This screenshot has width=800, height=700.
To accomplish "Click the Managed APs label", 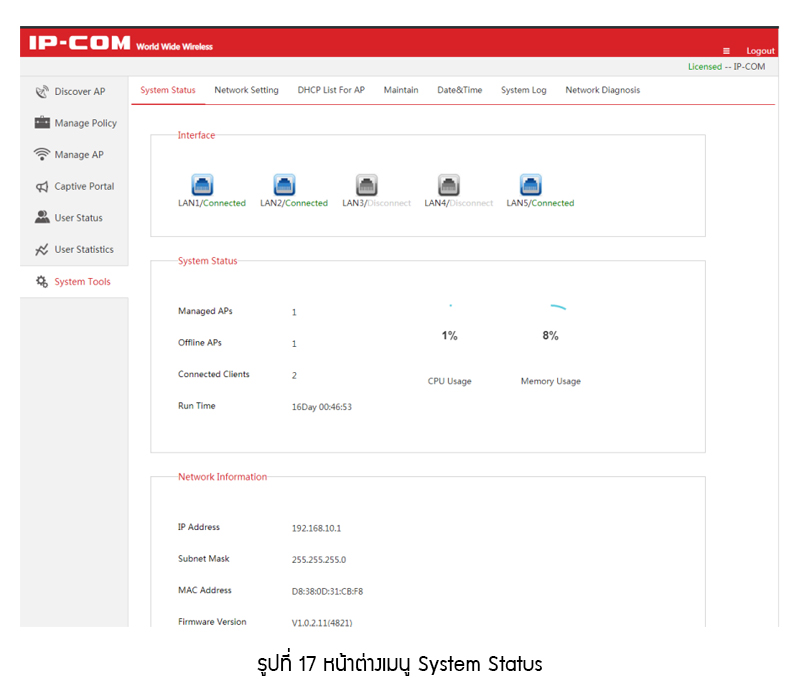I will 205,311.
